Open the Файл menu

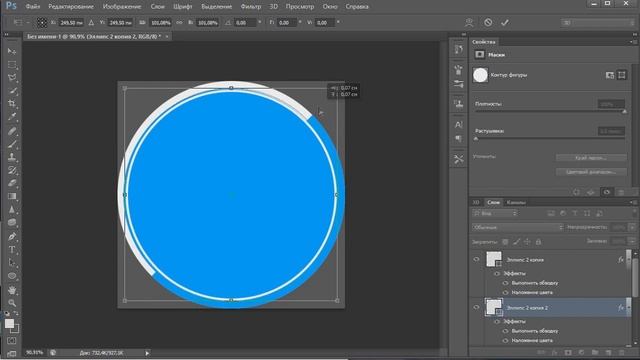(33, 7)
